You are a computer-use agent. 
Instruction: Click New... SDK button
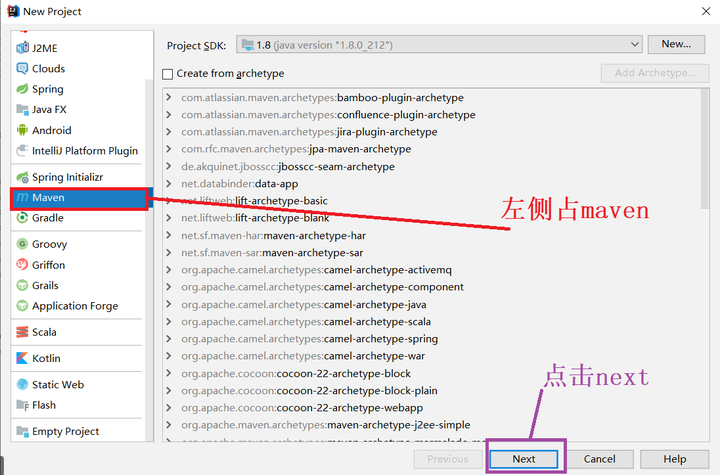(676, 44)
